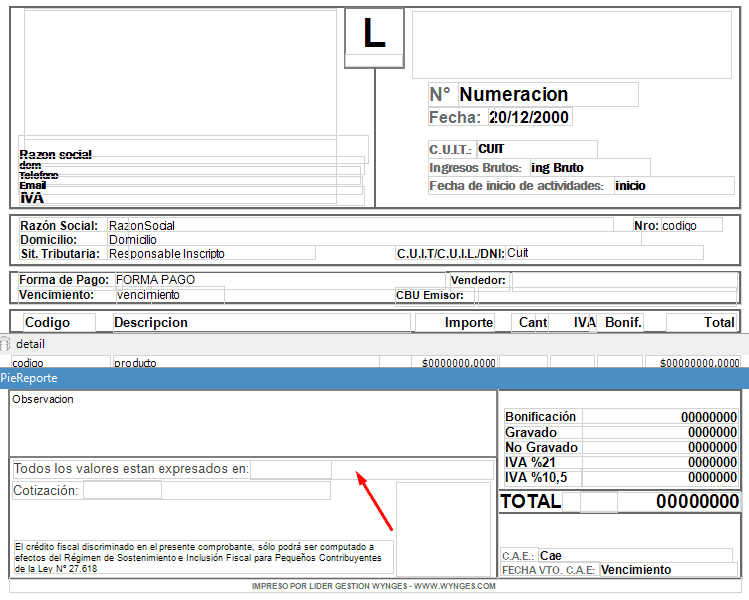Click the detail band icon
Screen dimensions: 749x600
(x=4, y=344)
